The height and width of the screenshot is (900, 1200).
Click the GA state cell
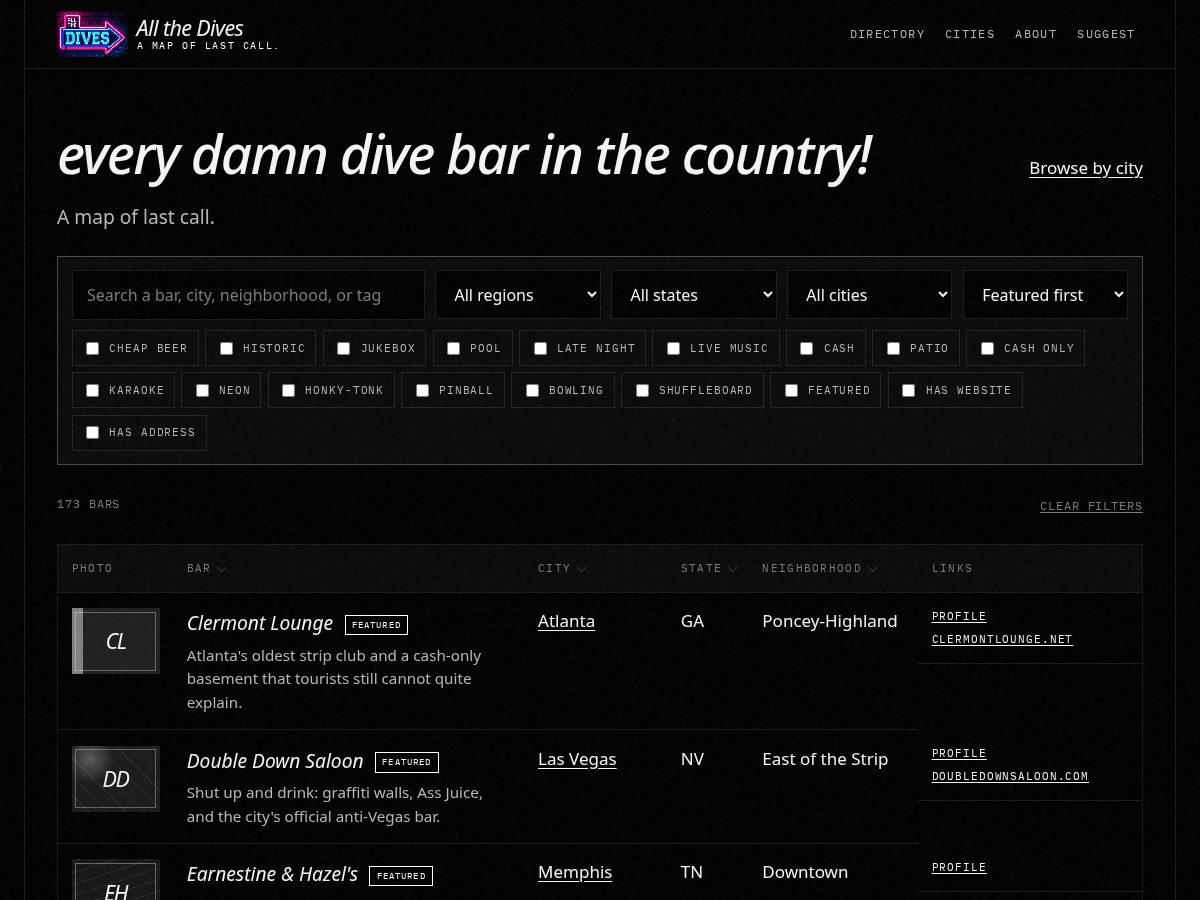[x=692, y=621]
